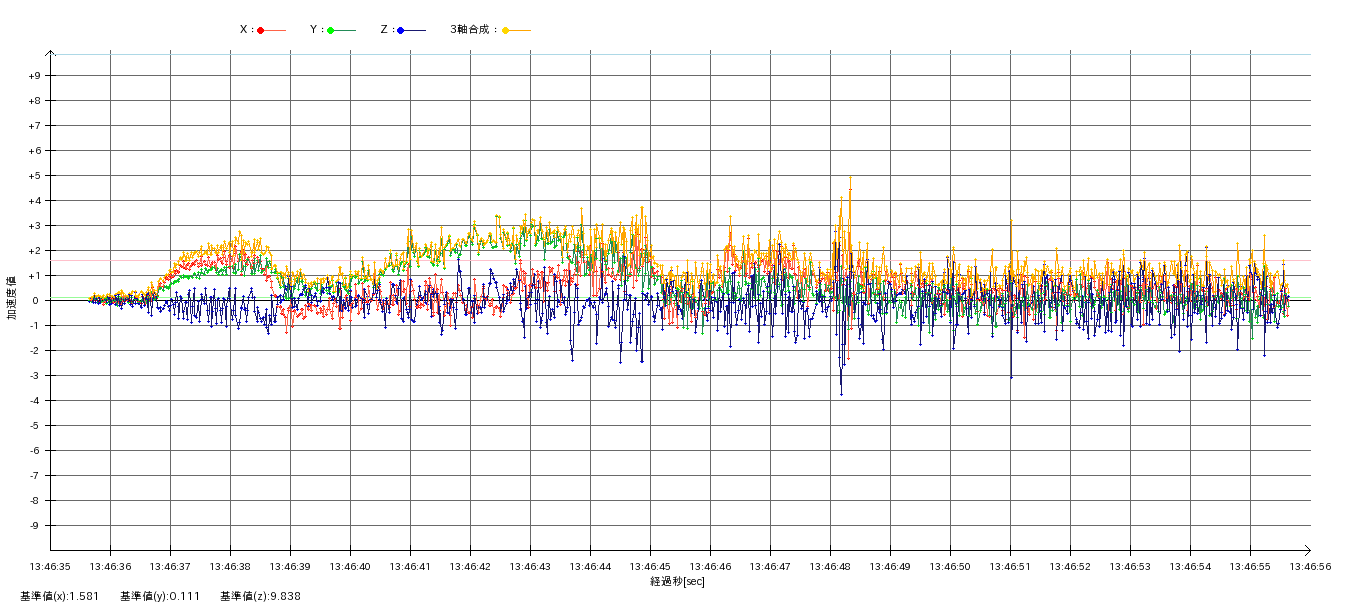The width and height of the screenshot is (1350, 610).
Task: Click the lowest blue trough near -4
Action: coord(841,394)
